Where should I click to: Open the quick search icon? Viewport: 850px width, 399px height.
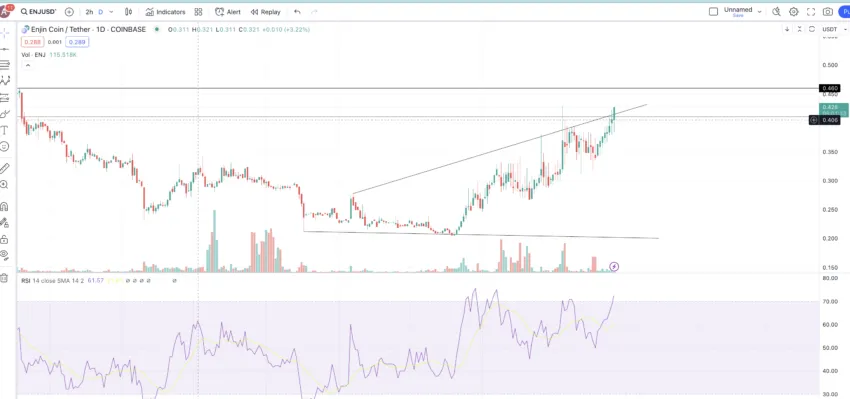tap(776, 11)
